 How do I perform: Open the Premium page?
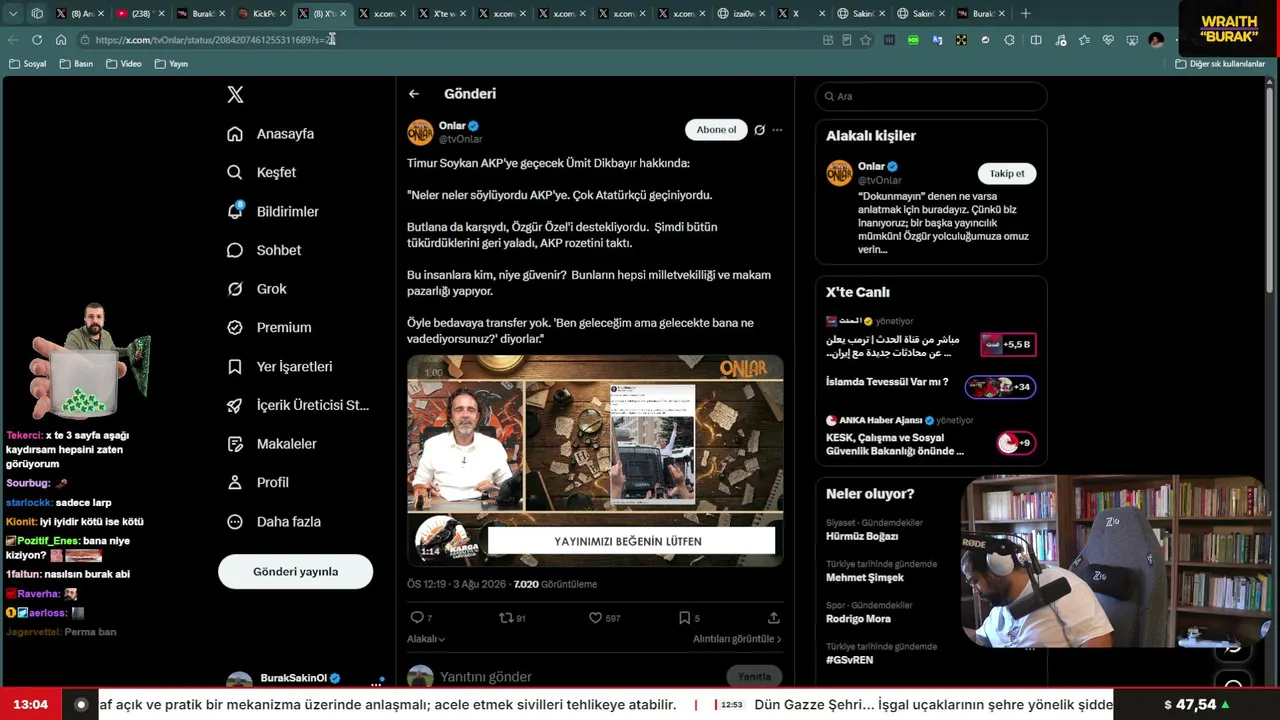point(269,327)
